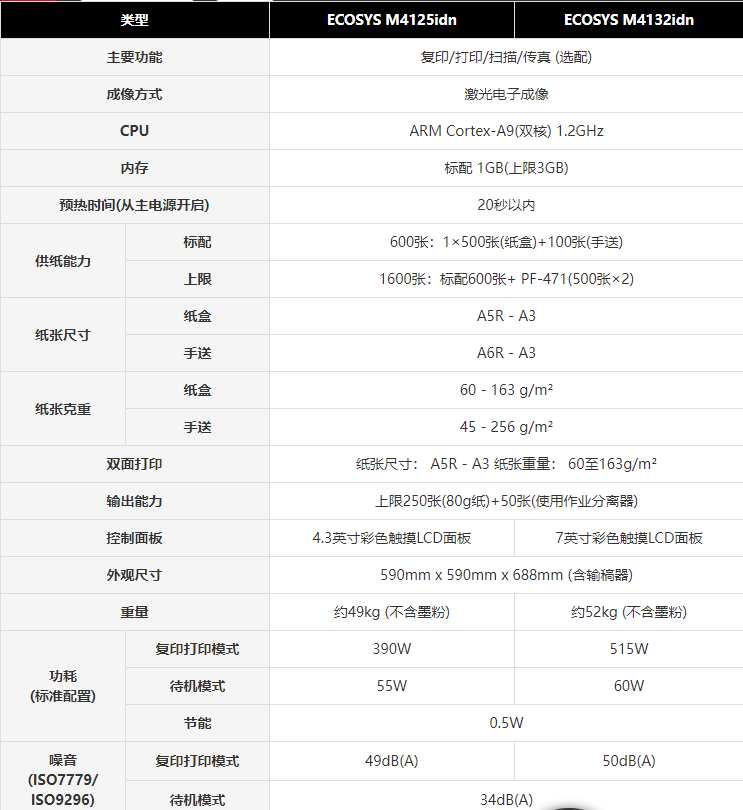This screenshot has width=743, height=810.
Task: Click the ECOSYS M4125idn column header
Action: (392, 20)
